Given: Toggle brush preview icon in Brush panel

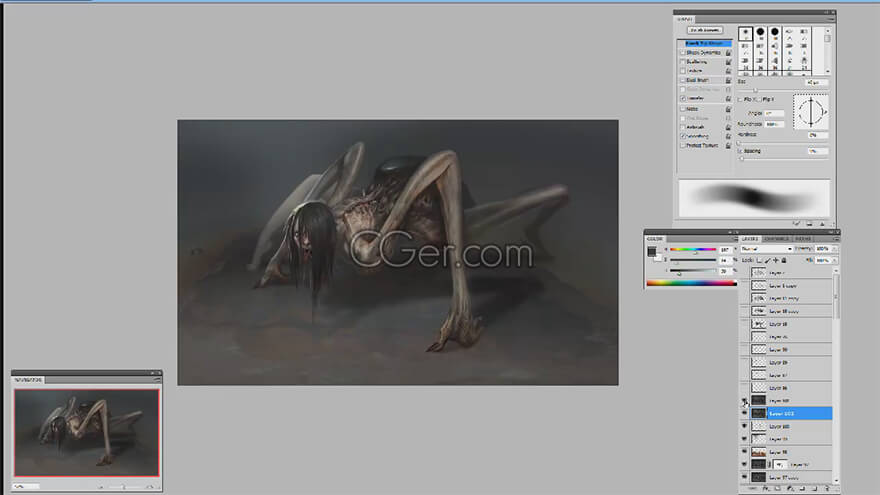Looking at the screenshot, I should [796, 223].
